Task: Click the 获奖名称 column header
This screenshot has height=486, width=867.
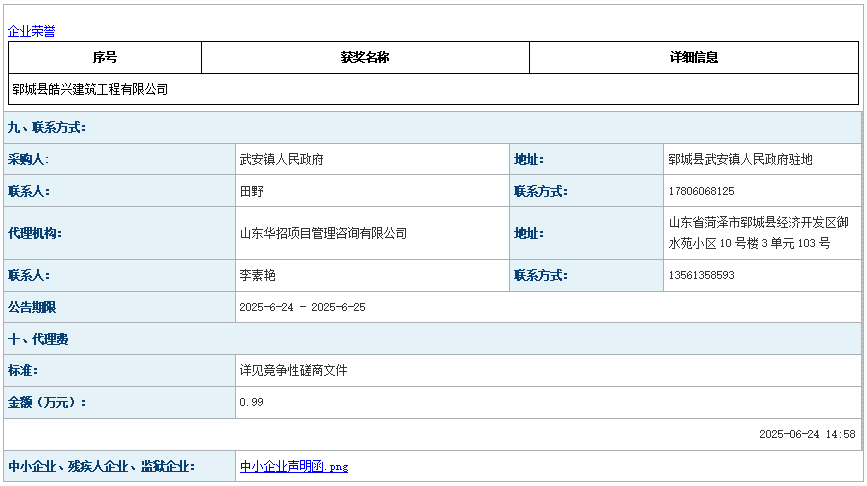Action: click(365, 58)
